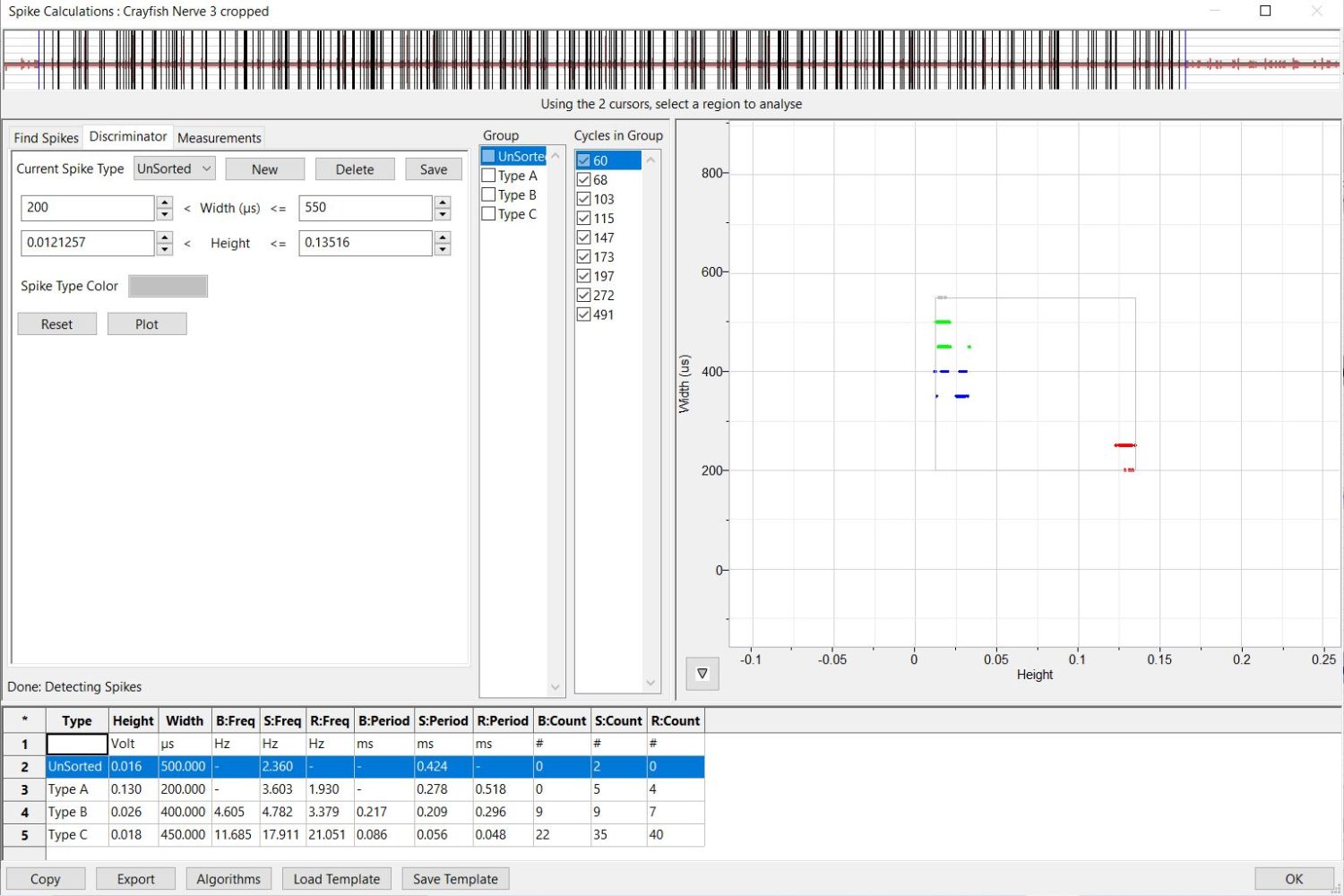
Task: Export the spike results
Action: [135, 878]
